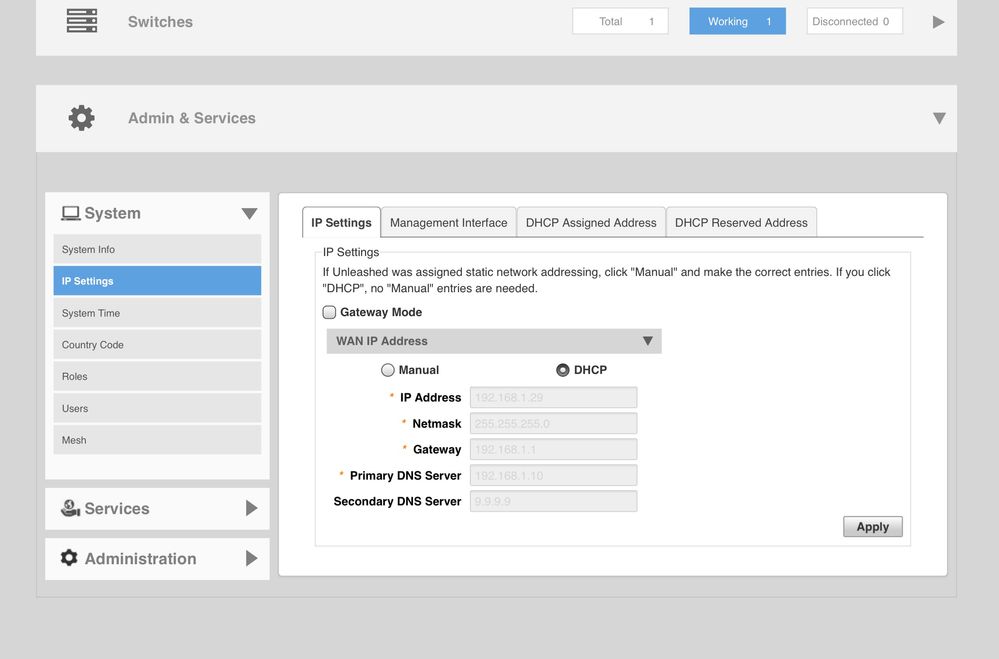The height and width of the screenshot is (659, 999).
Task: Enable the Gateway Mode checkbox
Action: (330, 312)
